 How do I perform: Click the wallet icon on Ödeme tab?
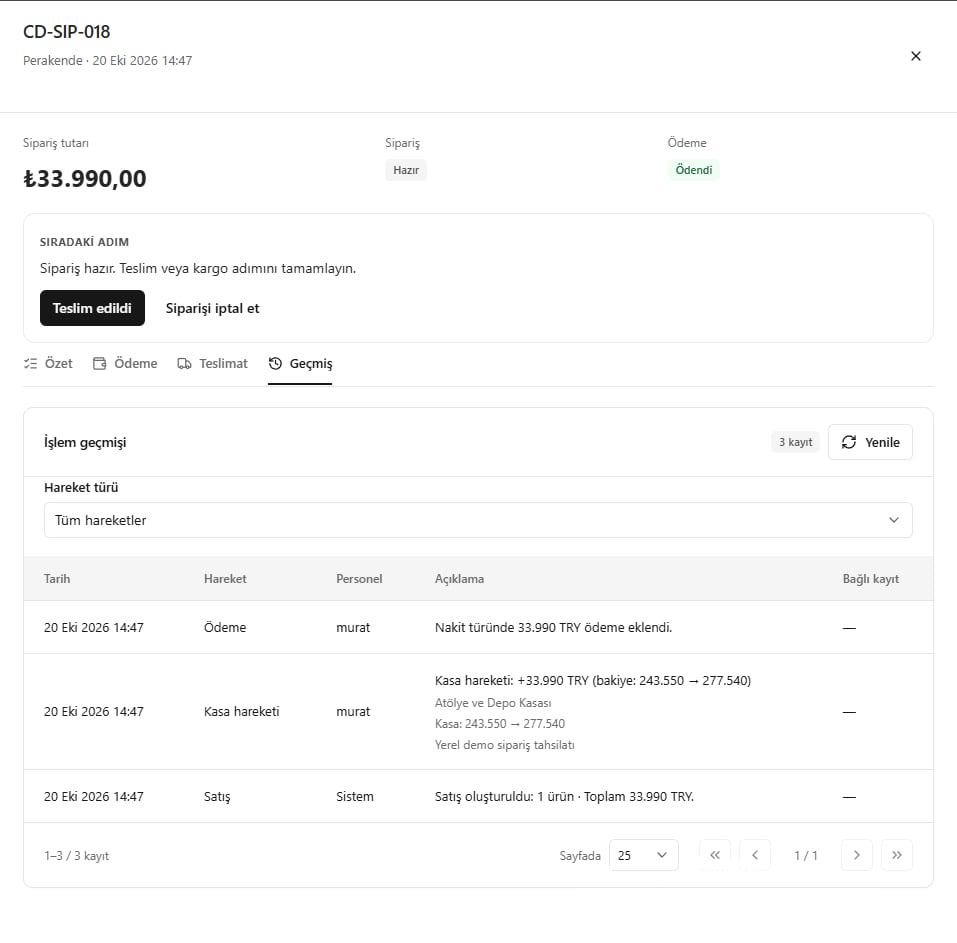(x=99, y=363)
